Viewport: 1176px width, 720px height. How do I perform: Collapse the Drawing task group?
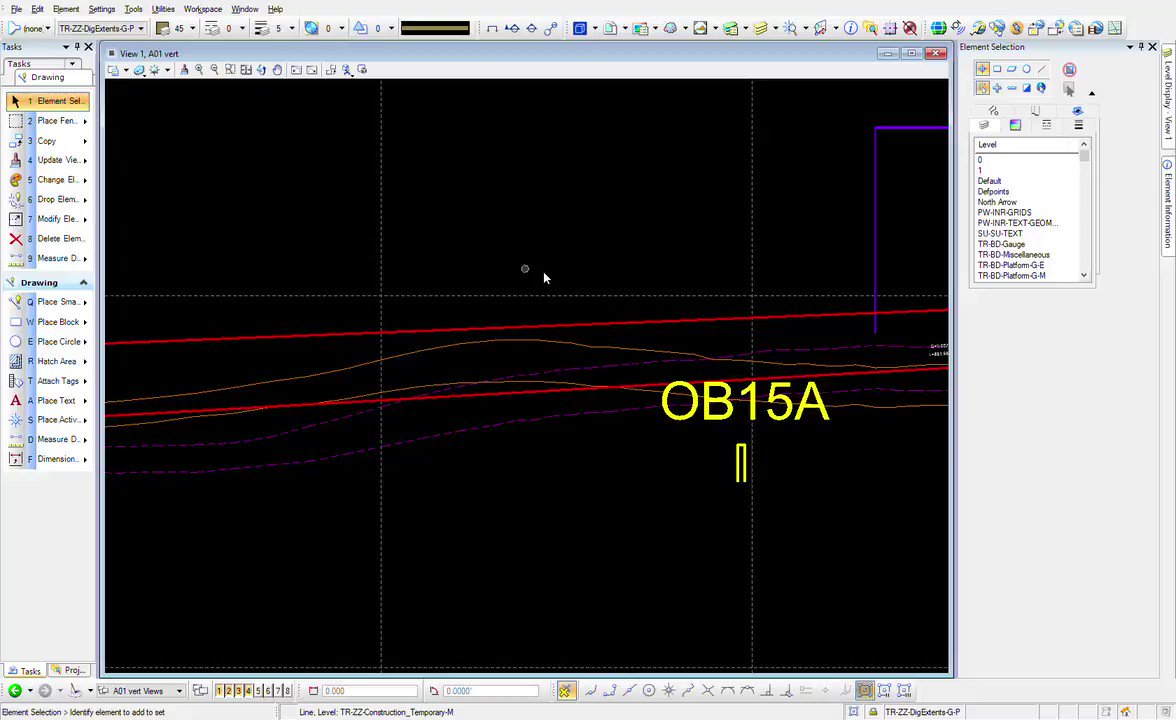tap(83, 283)
